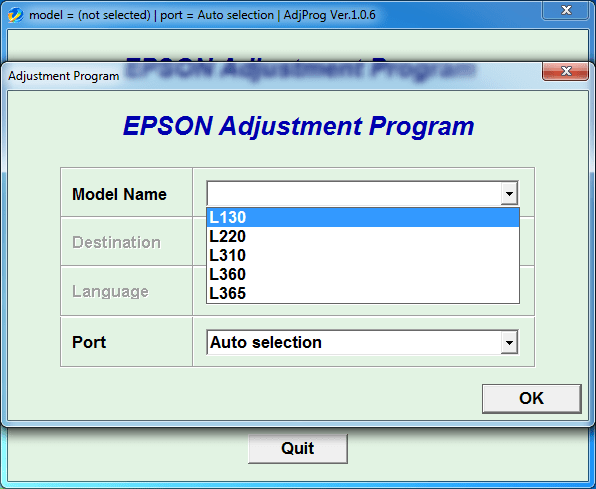Choose L365 from the dropdown list
Viewport: 596px width, 489px height.
(363, 293)
